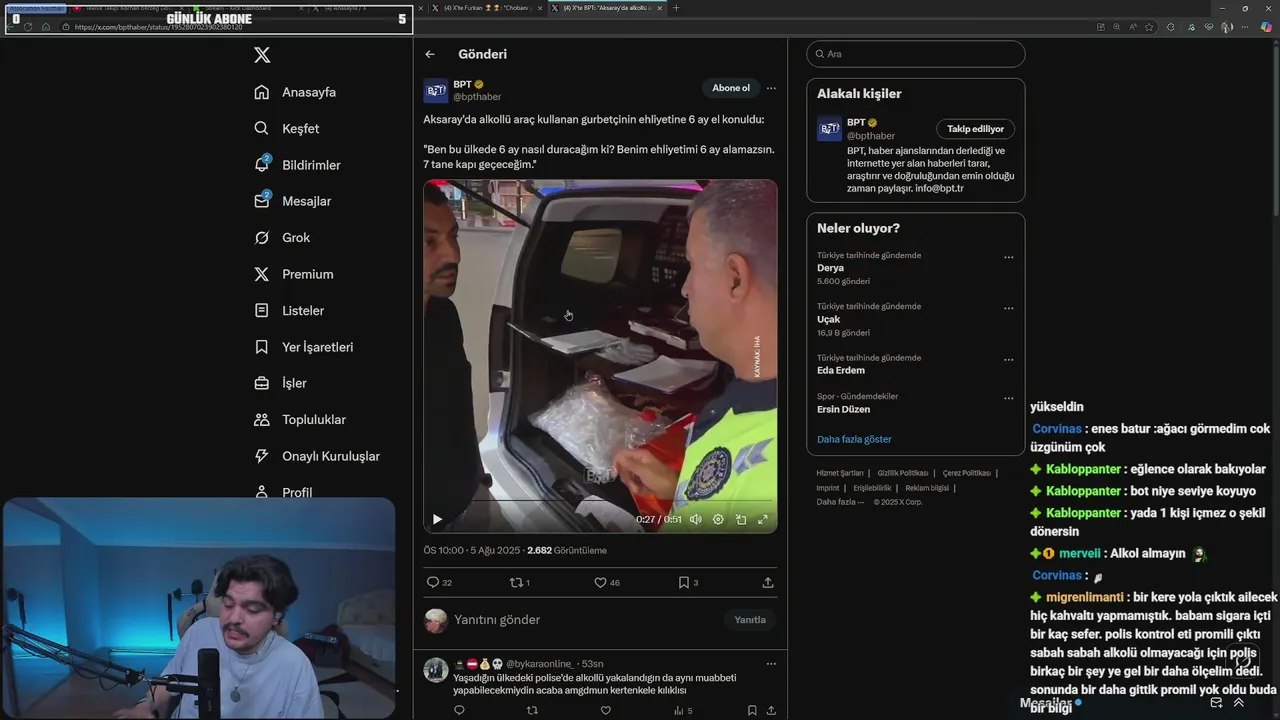Open a new browser tab
This screenshot has width=1280, height=720.
[676, 8]
